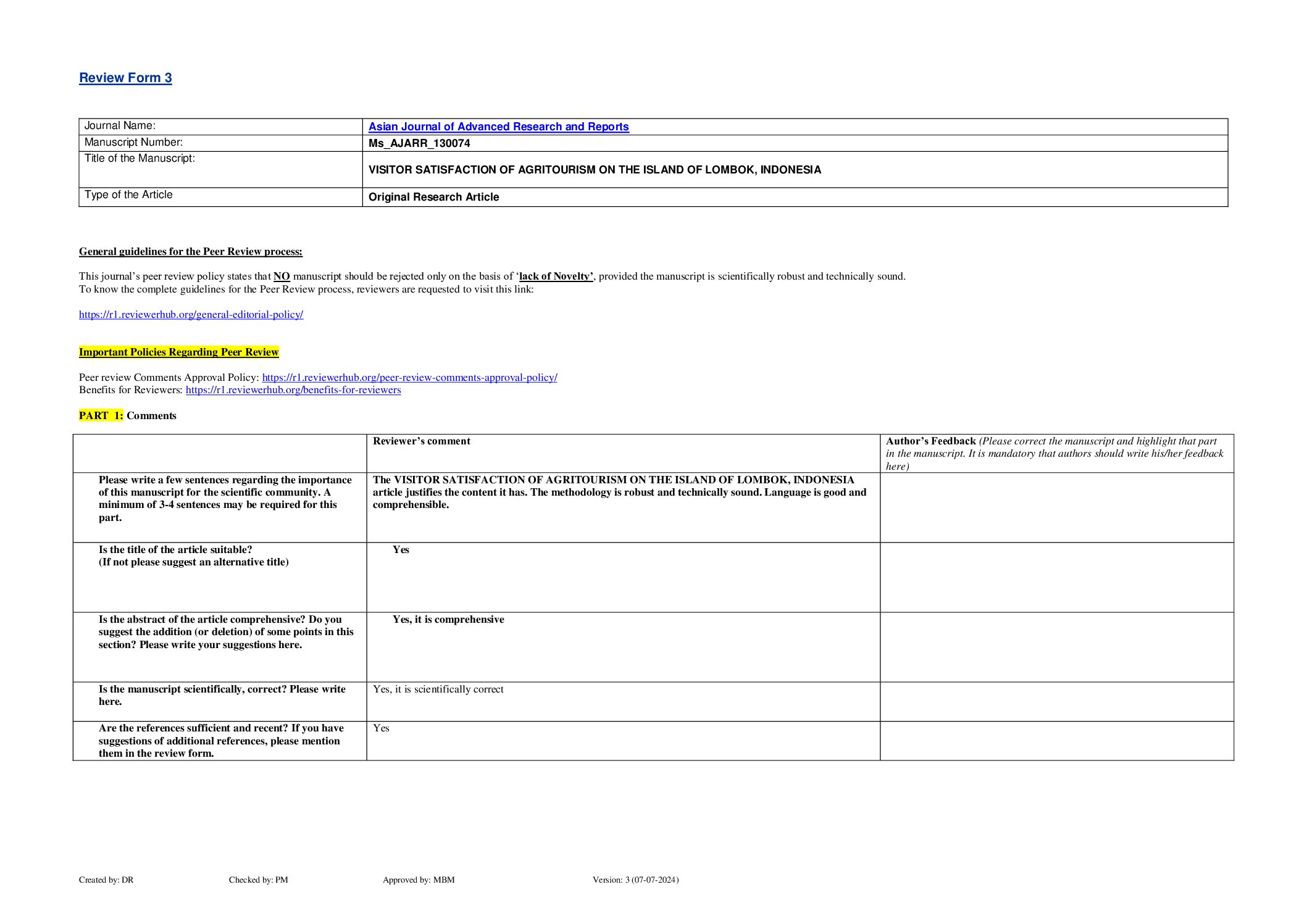The image size is (1307, 924).
Task: Click the 'Yes, it is comprehensive' comment
Action: click(x=448, y=620)
